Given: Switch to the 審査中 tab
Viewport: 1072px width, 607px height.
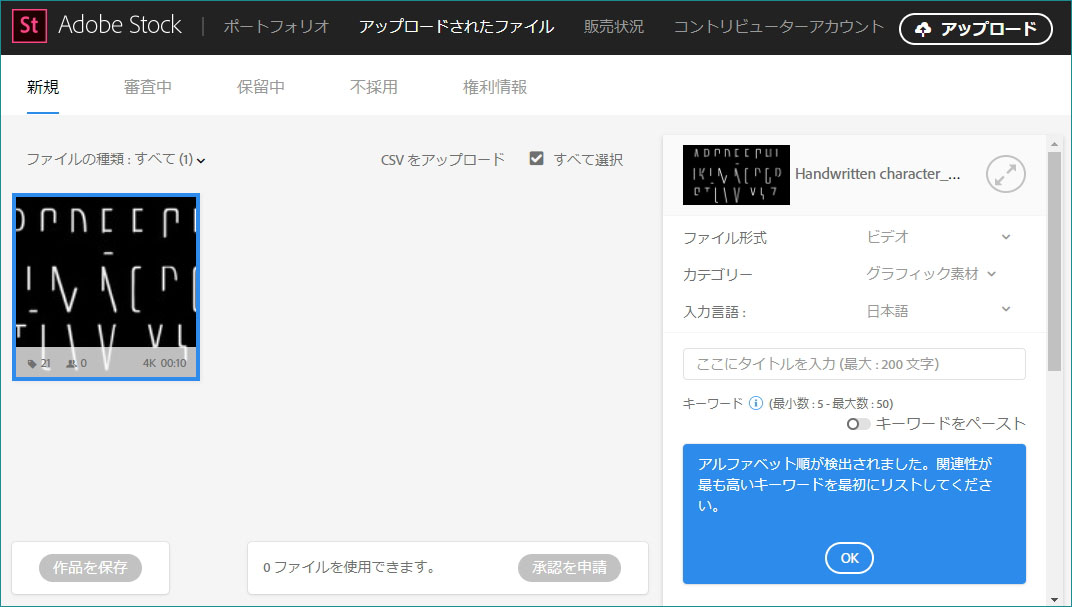Looking at the screenshot, I should point(148,87).
